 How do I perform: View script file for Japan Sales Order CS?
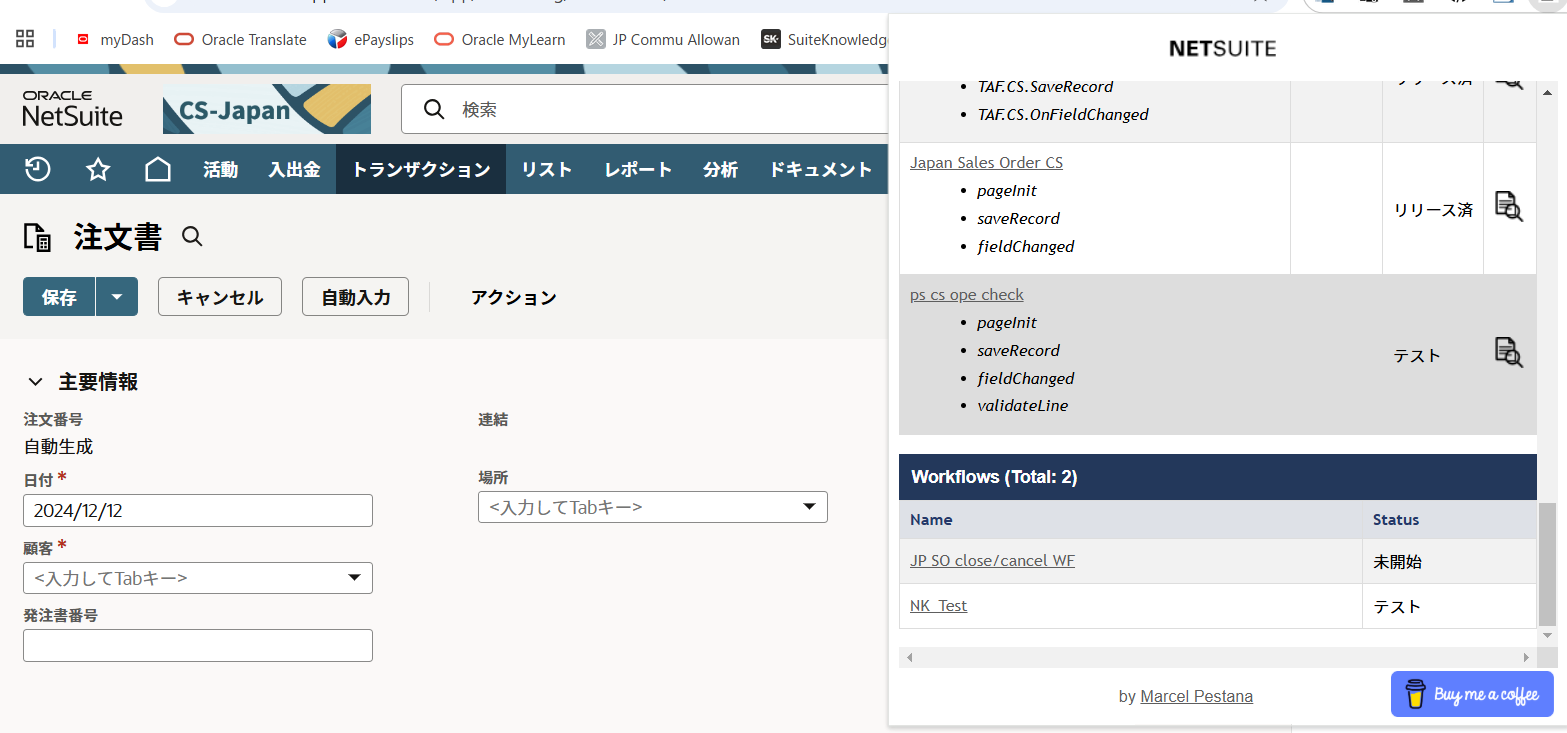pos(1508,207)
